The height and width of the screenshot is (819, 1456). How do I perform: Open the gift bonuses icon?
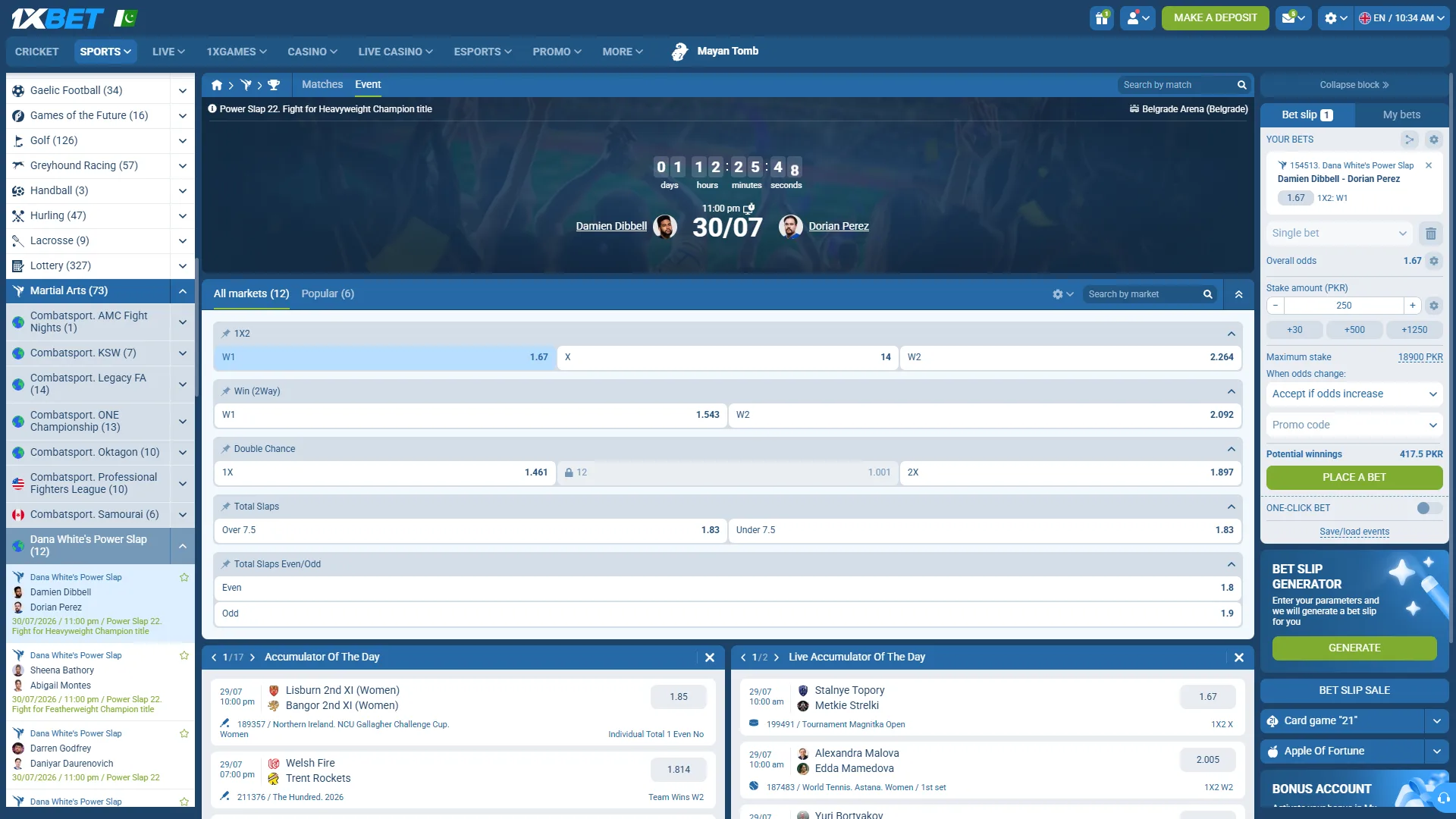coord(1101,18)
